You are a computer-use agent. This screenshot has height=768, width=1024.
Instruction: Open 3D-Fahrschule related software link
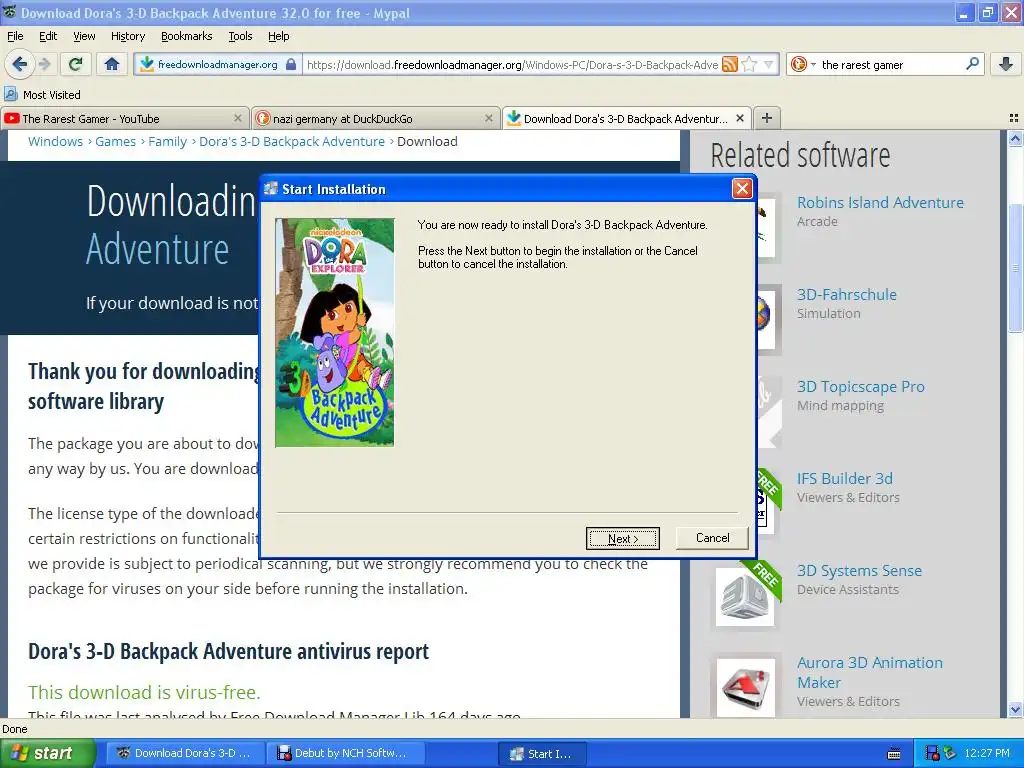[846, 295]
